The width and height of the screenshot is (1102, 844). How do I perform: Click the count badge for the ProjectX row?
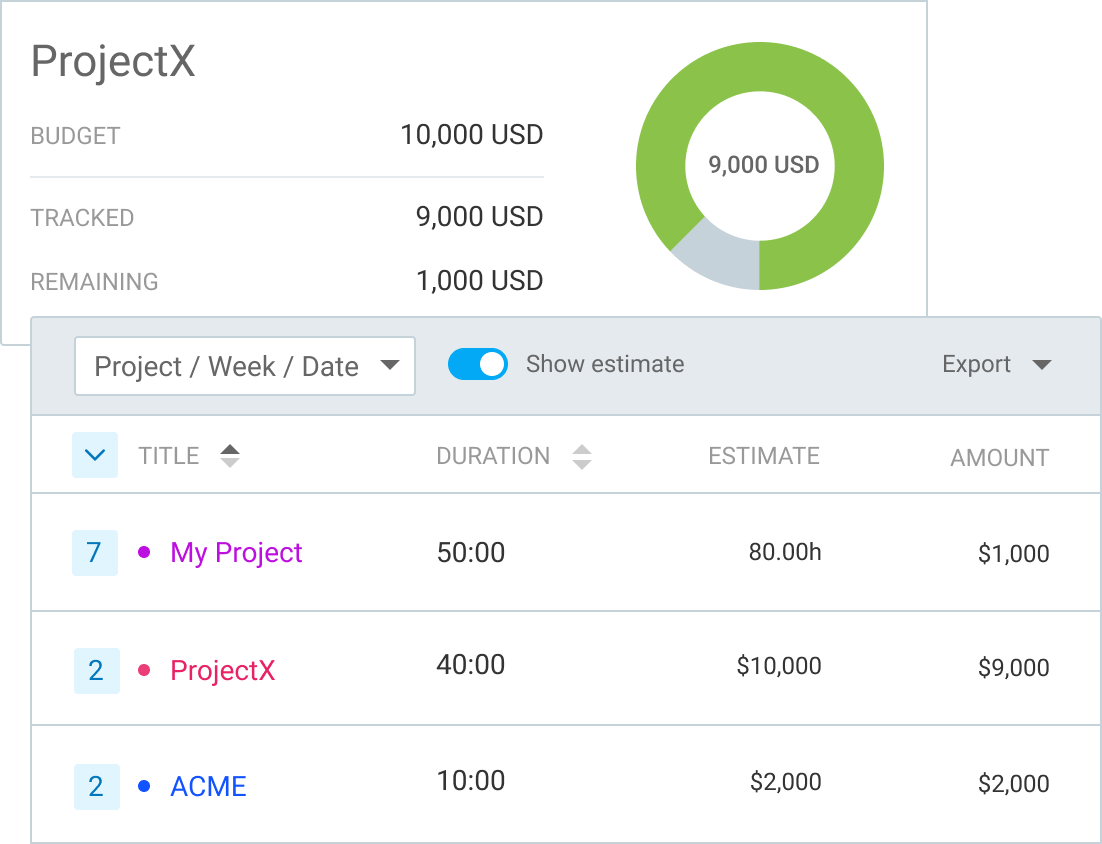click(95, 670)
